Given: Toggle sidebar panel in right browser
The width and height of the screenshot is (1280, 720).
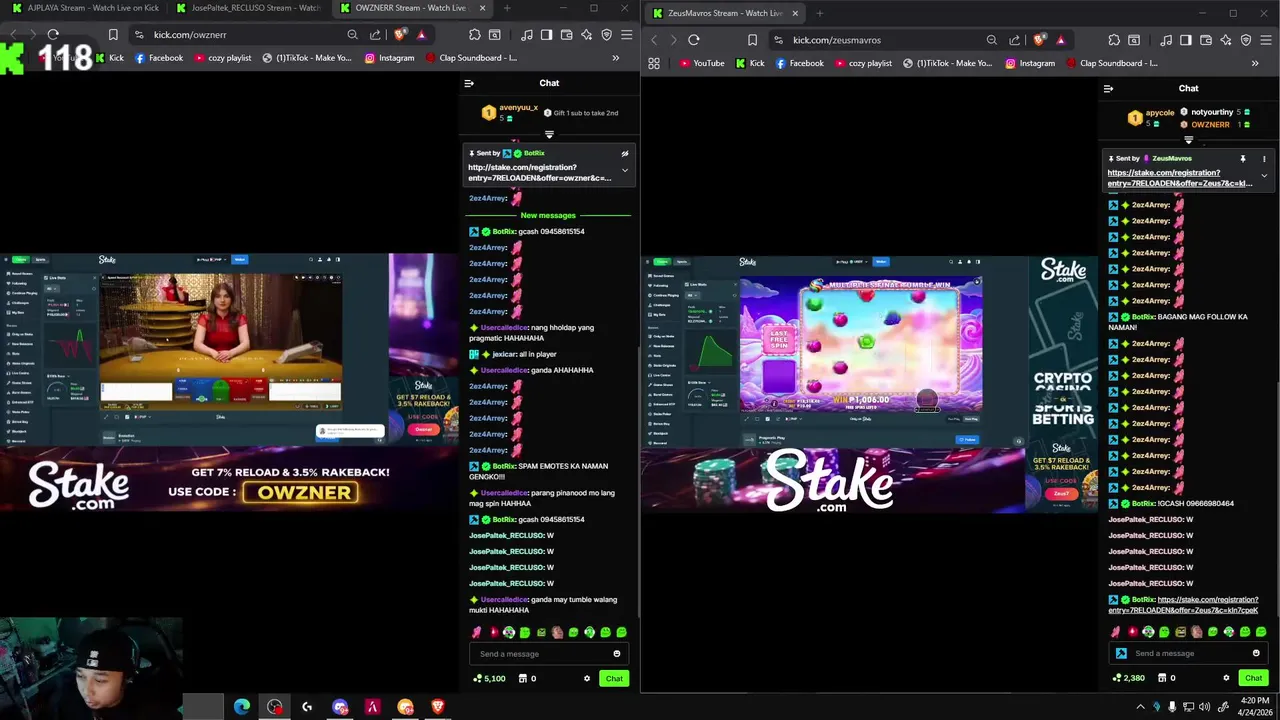Looking at the screenshot, I should (1186, 40).
